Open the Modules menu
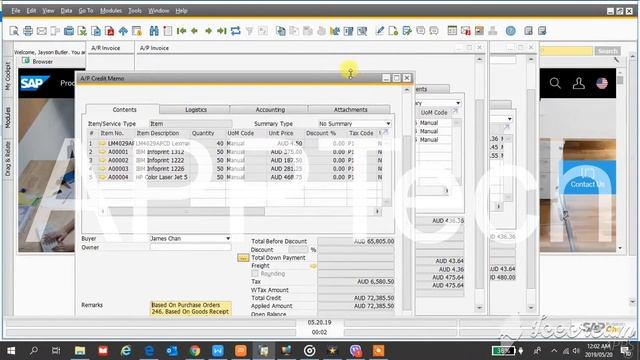Screen dimensions: 640x360 click(111, 11)
